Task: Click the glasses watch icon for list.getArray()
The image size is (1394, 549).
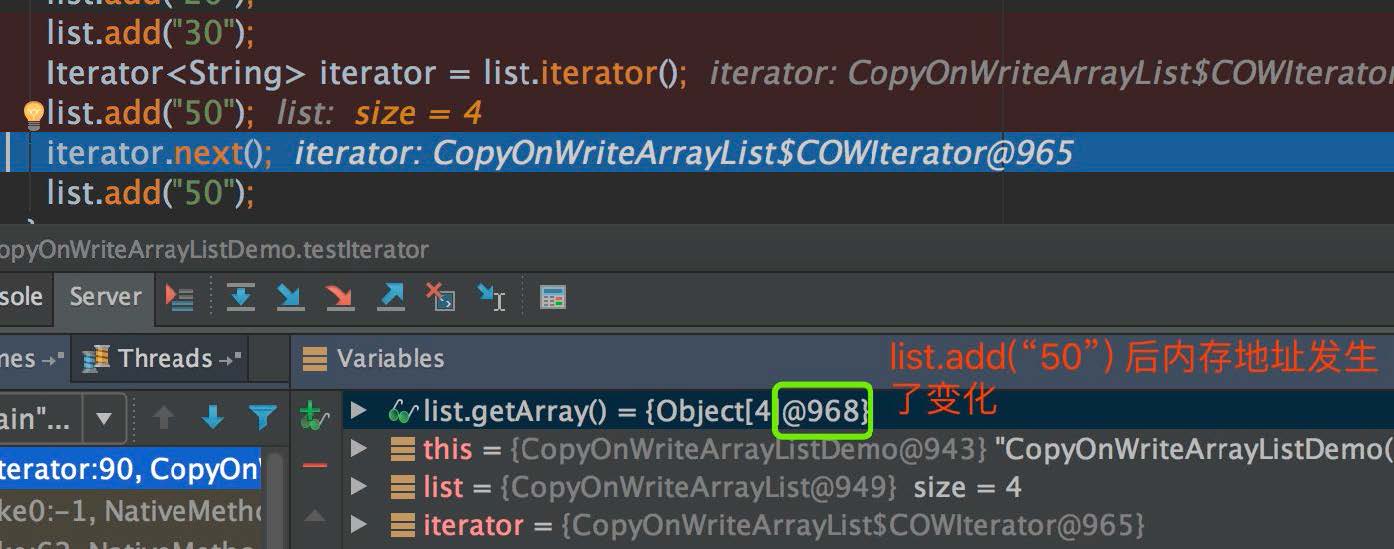Action: [x=402, y=411]
